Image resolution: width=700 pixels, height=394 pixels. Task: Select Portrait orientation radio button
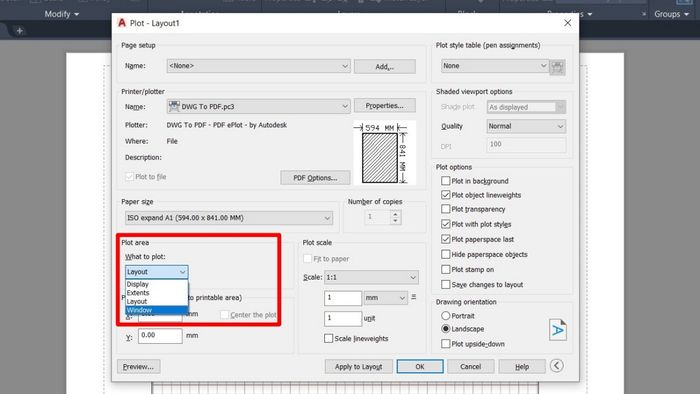[x=446, y=315]
